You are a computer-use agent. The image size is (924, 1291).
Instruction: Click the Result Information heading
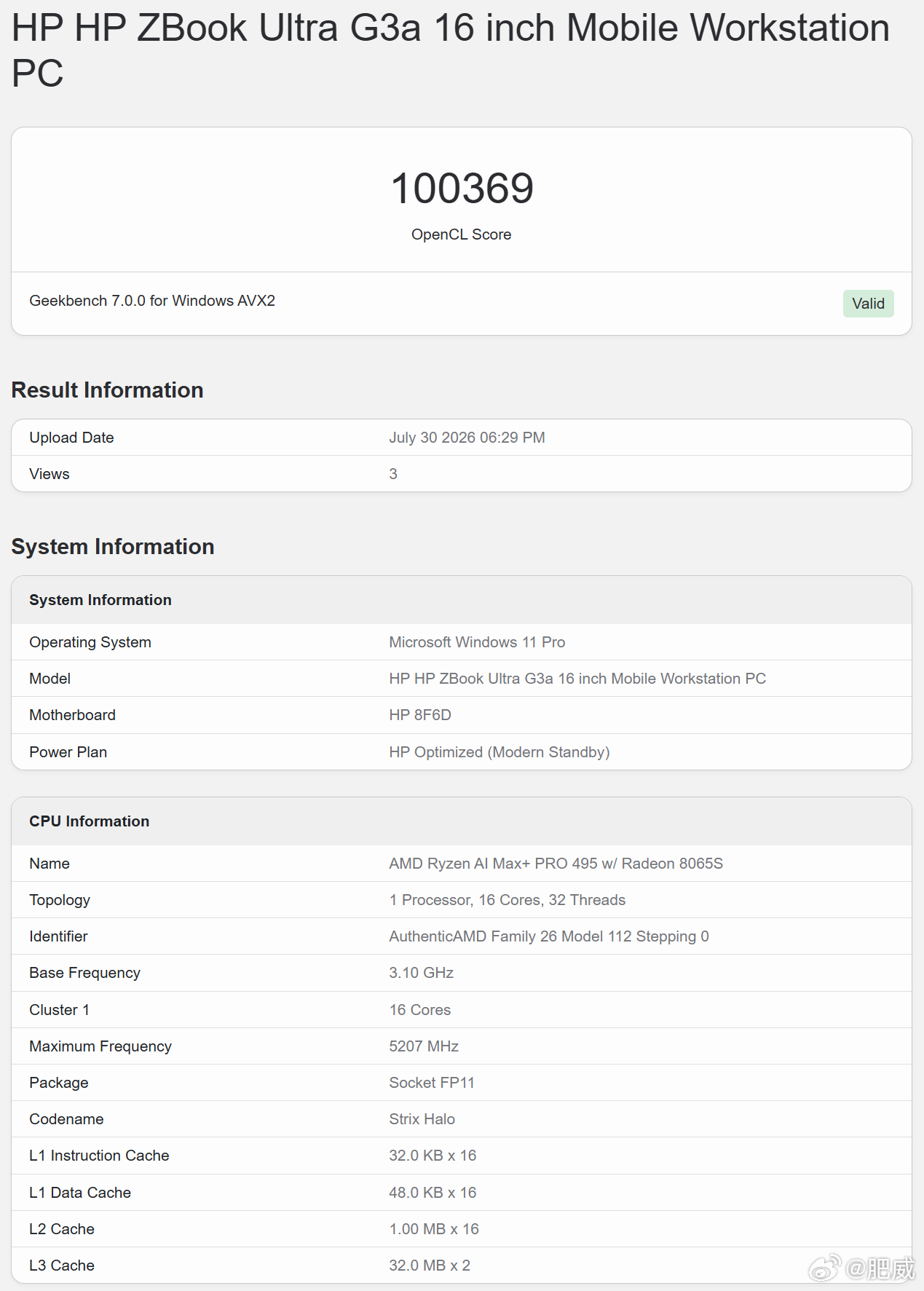107,390
